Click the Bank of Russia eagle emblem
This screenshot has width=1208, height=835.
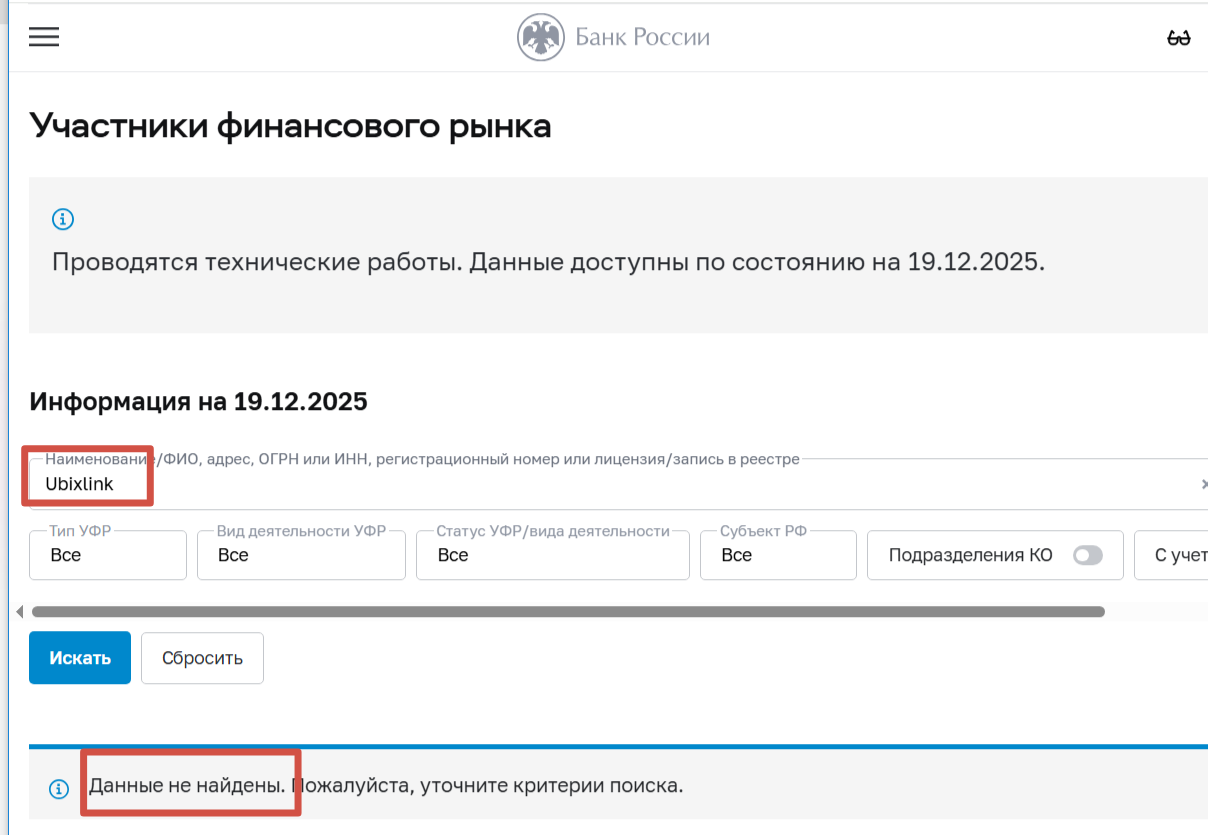pyautogui.click(x=540, y=38)
